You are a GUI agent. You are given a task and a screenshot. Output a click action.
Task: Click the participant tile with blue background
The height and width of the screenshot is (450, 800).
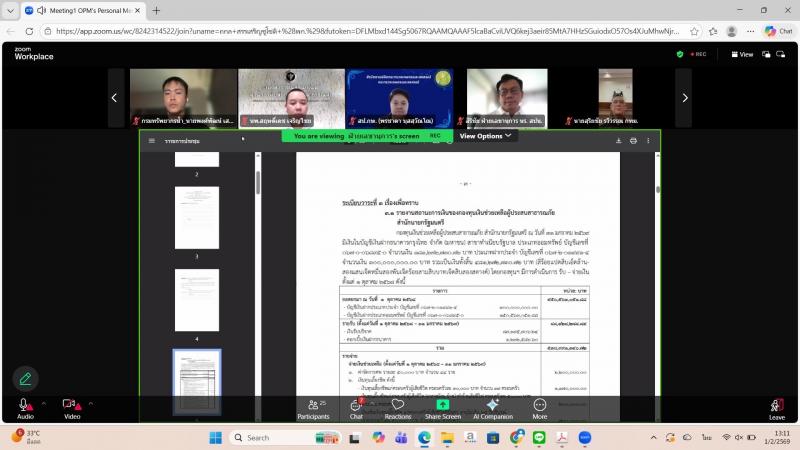[399, 97]
